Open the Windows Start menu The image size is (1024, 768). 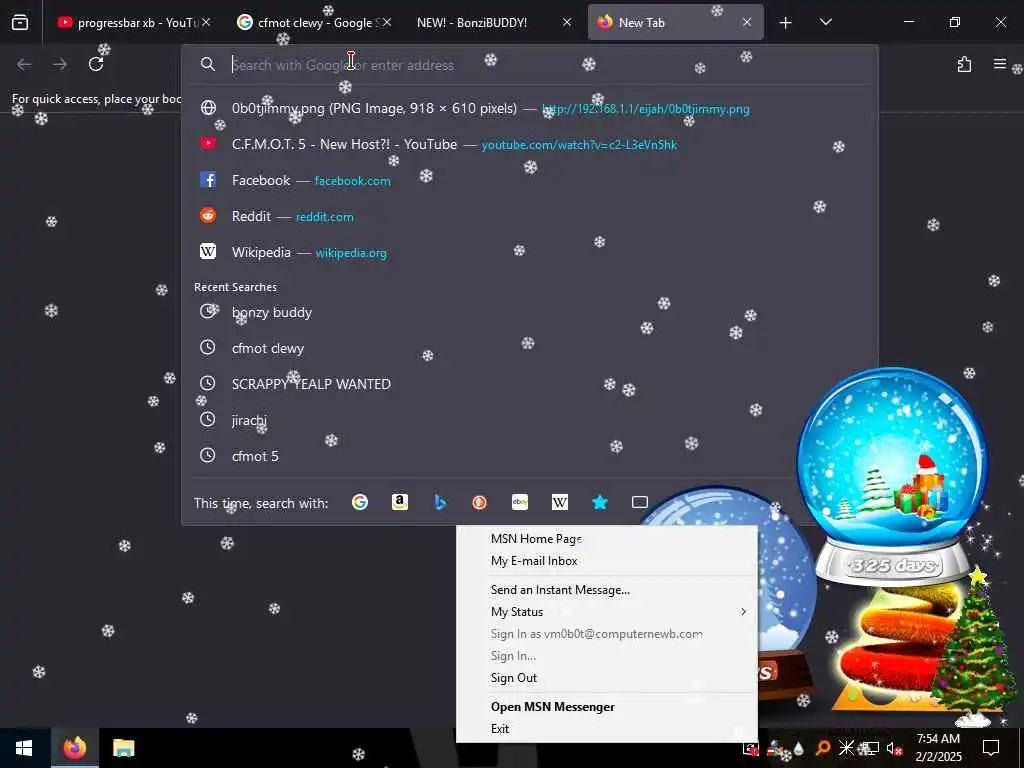click(x=24, y=748)
